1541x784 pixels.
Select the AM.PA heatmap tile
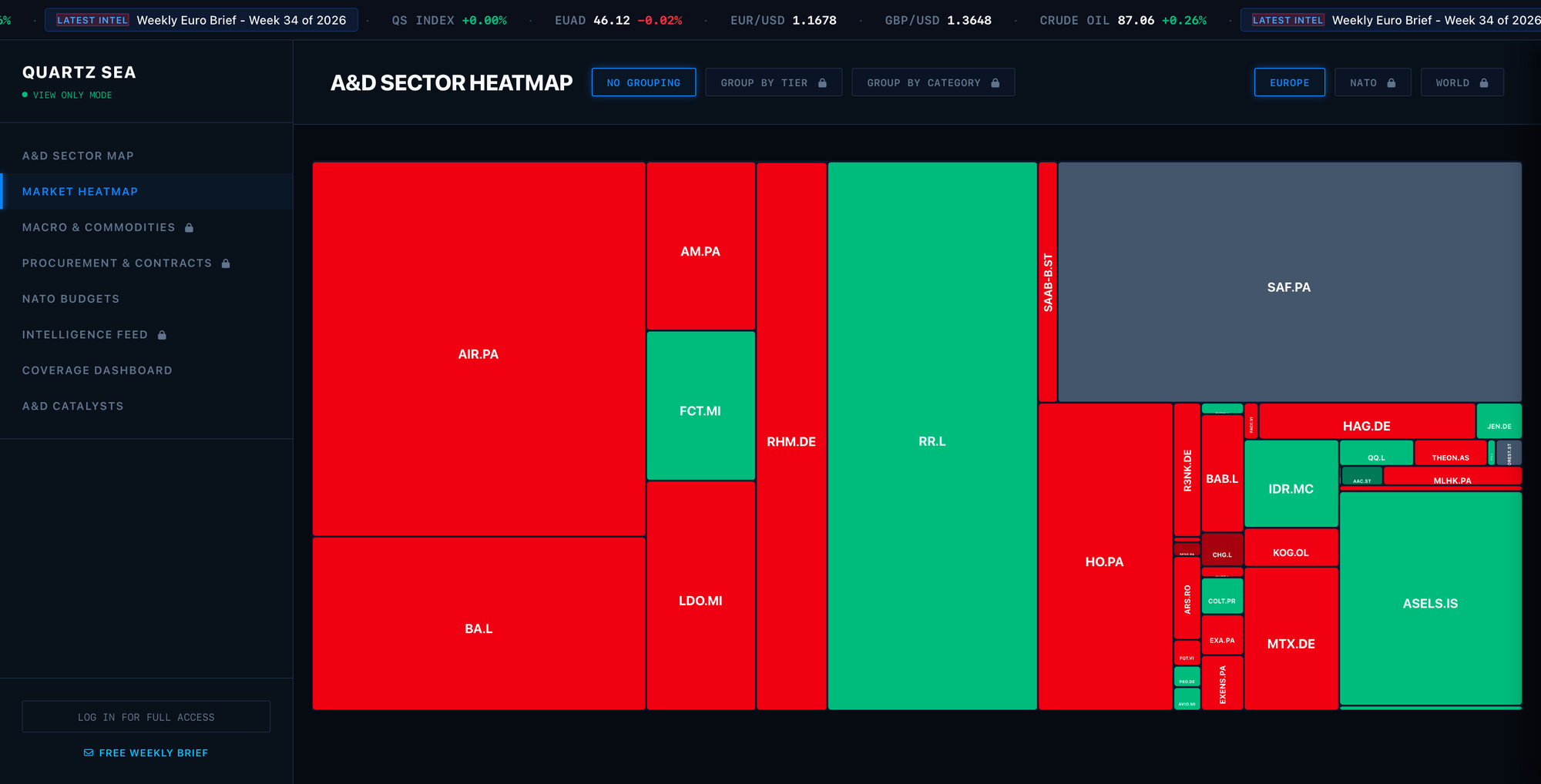coord(700,246)
